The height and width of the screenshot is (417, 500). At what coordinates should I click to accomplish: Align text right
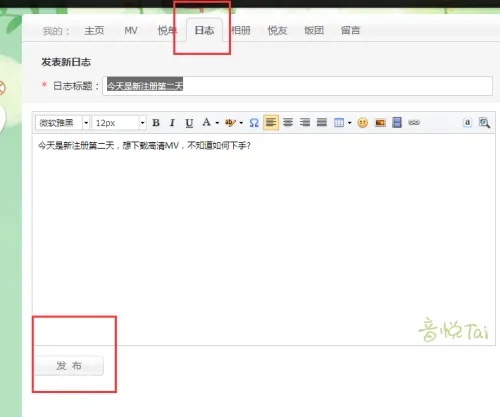click(305, 122)
